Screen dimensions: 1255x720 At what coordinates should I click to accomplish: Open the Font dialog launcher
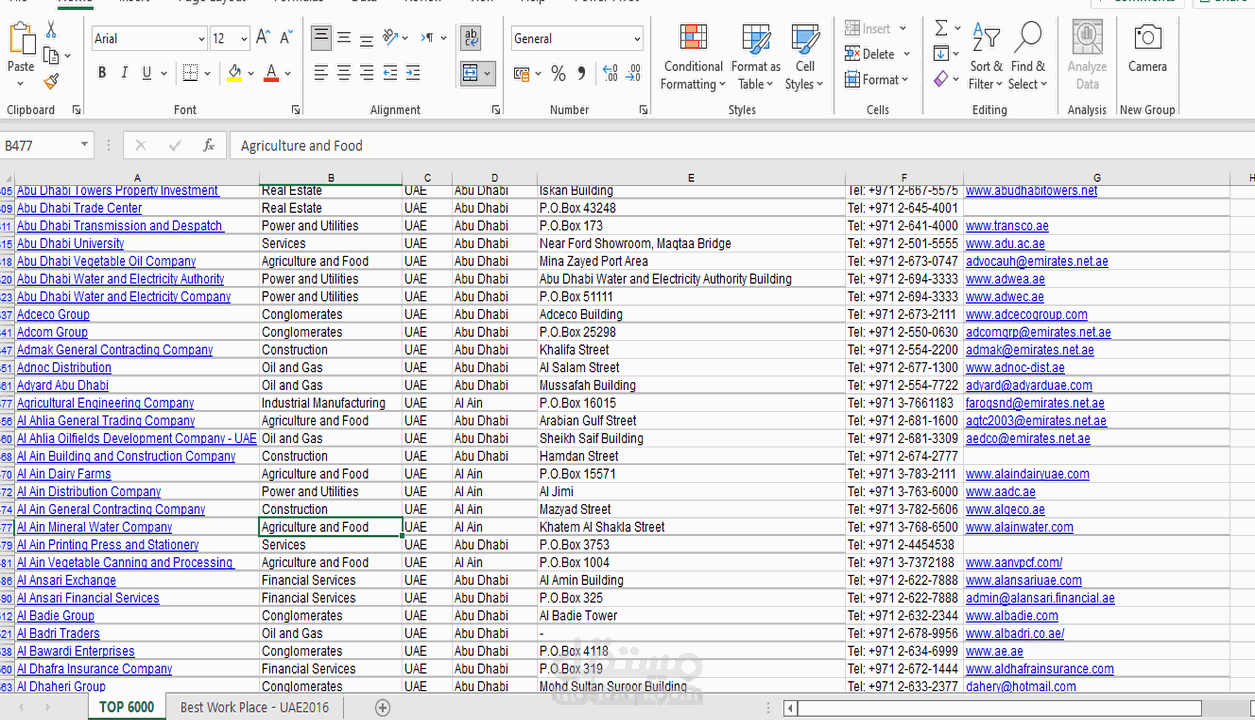point(296,110)
